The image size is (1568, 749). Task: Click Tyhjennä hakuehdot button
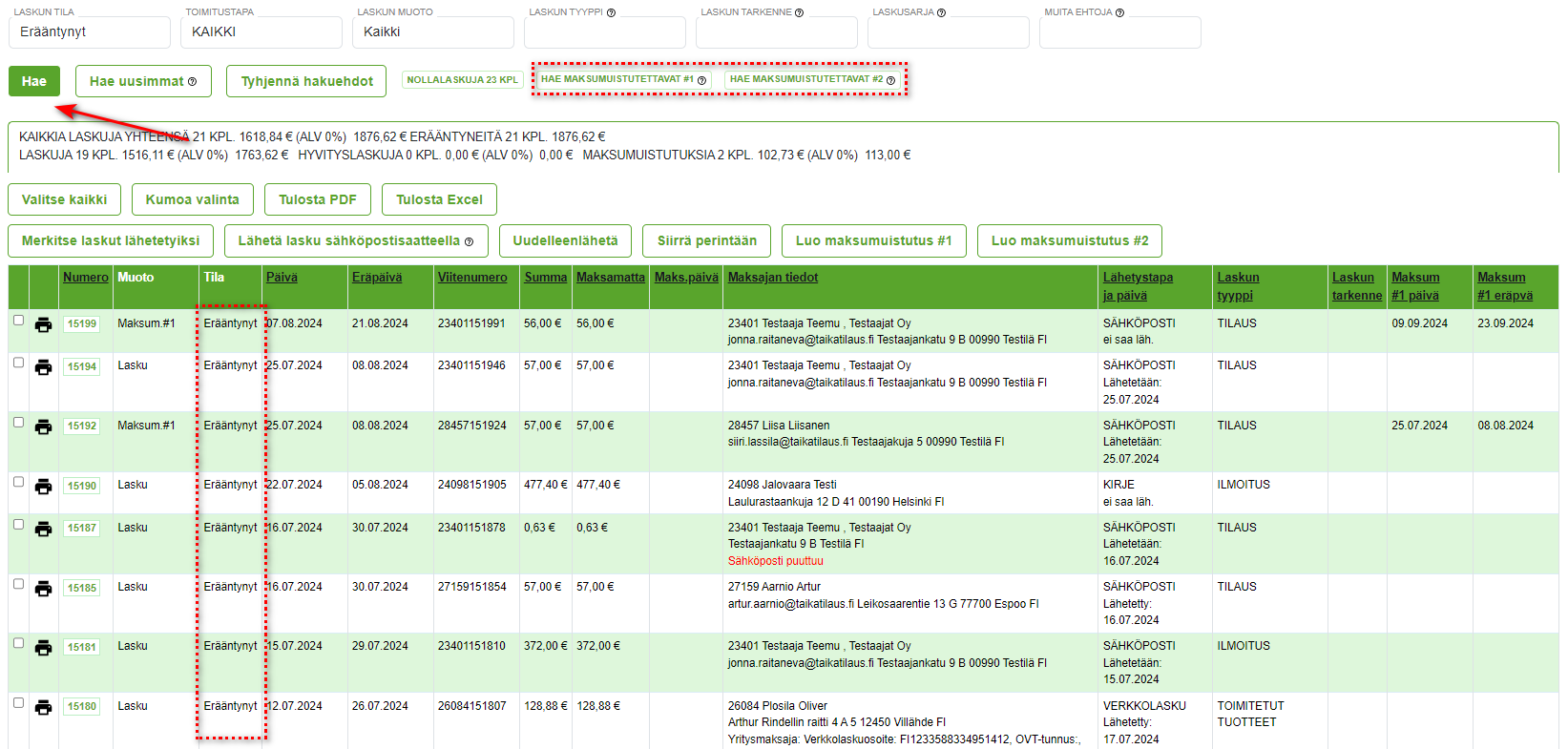coord(306,81)
